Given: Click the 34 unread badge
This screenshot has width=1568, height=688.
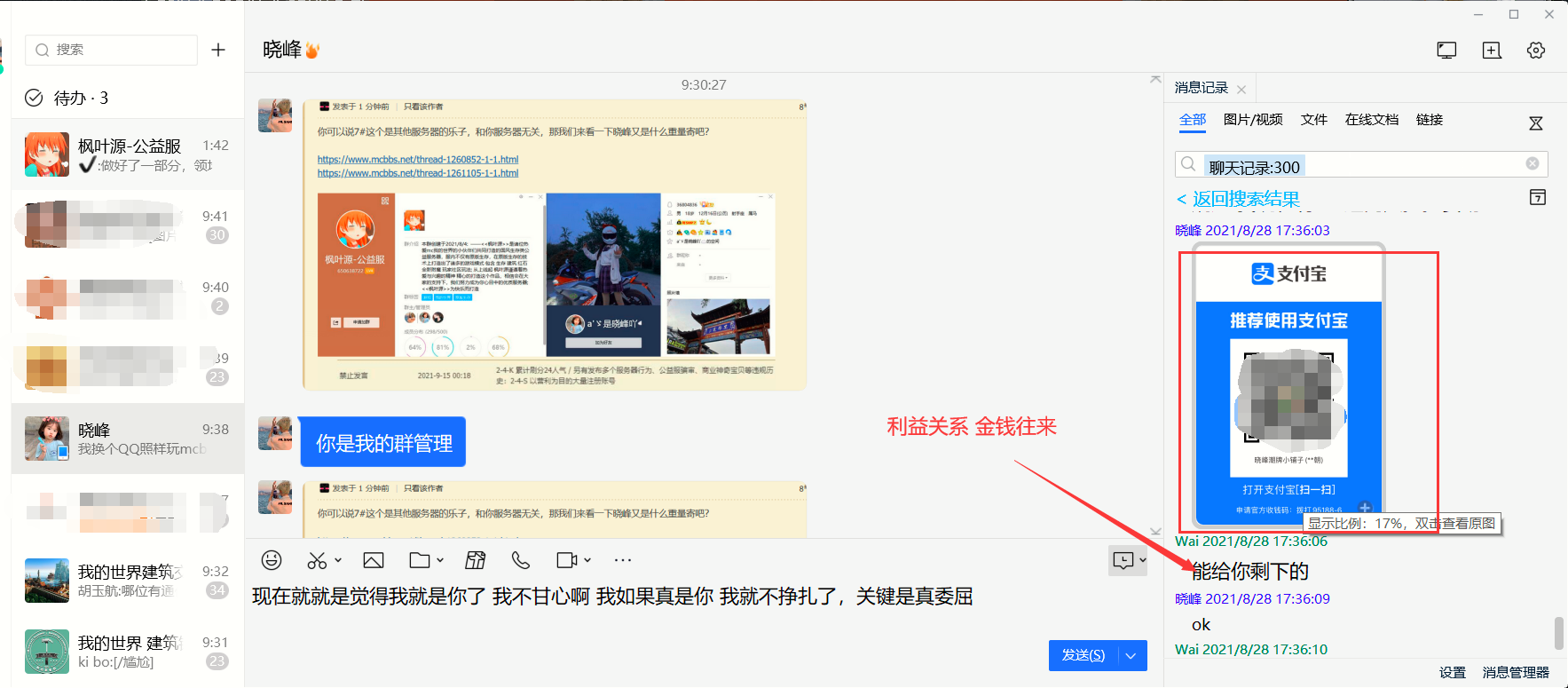Looking at the screenshot, I should [x=217, y=590].
